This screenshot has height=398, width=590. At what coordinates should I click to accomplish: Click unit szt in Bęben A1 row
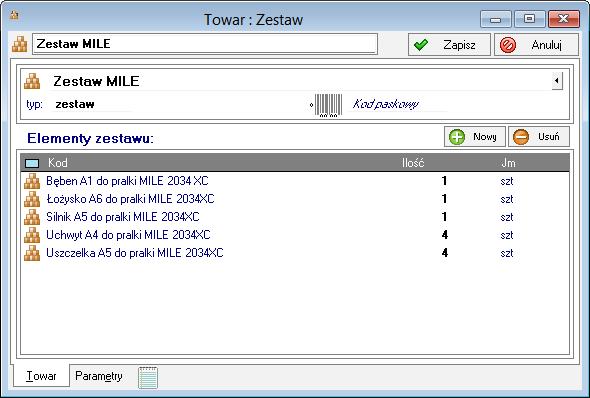(507, 181)
